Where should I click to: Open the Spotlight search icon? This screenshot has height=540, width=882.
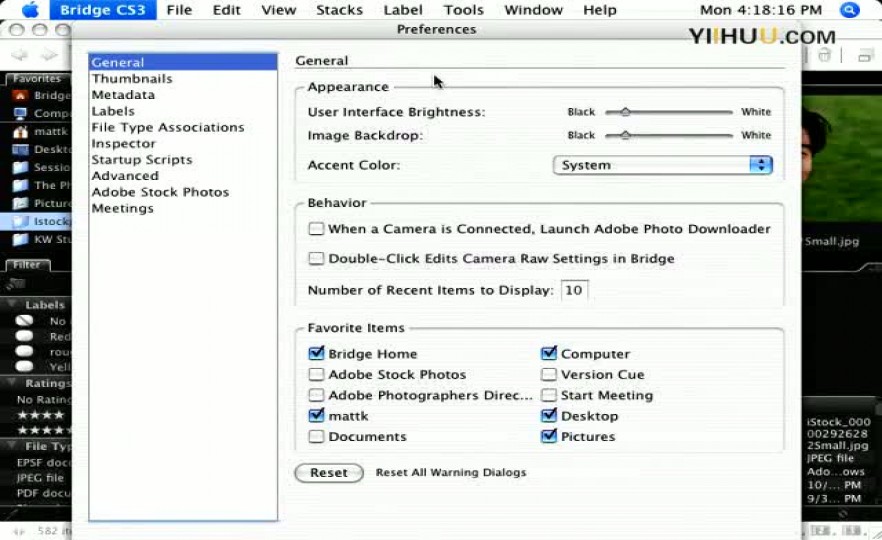tap(849, 10)
